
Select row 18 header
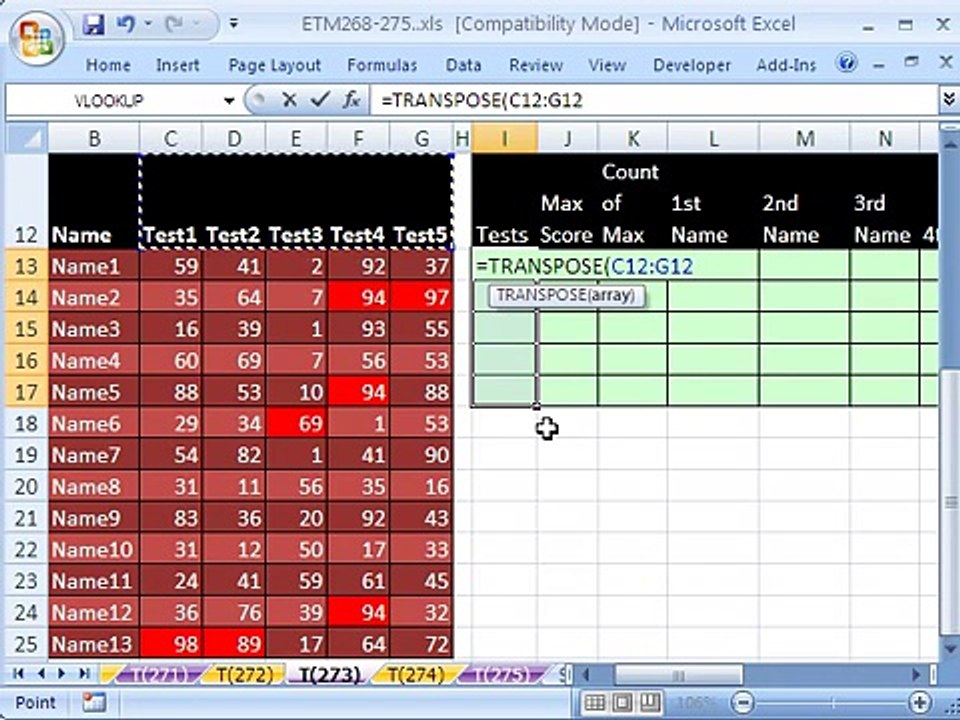click(x=26, y=423)
